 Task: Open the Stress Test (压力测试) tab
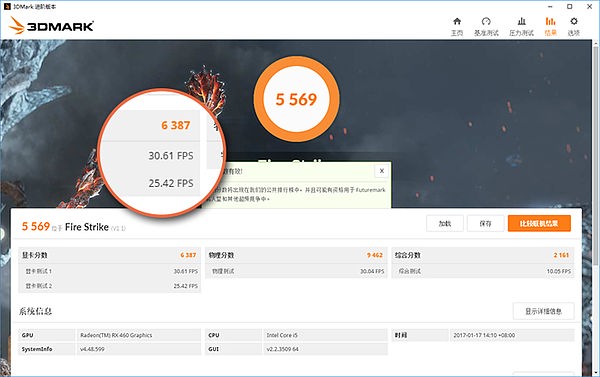pos(521,26)
